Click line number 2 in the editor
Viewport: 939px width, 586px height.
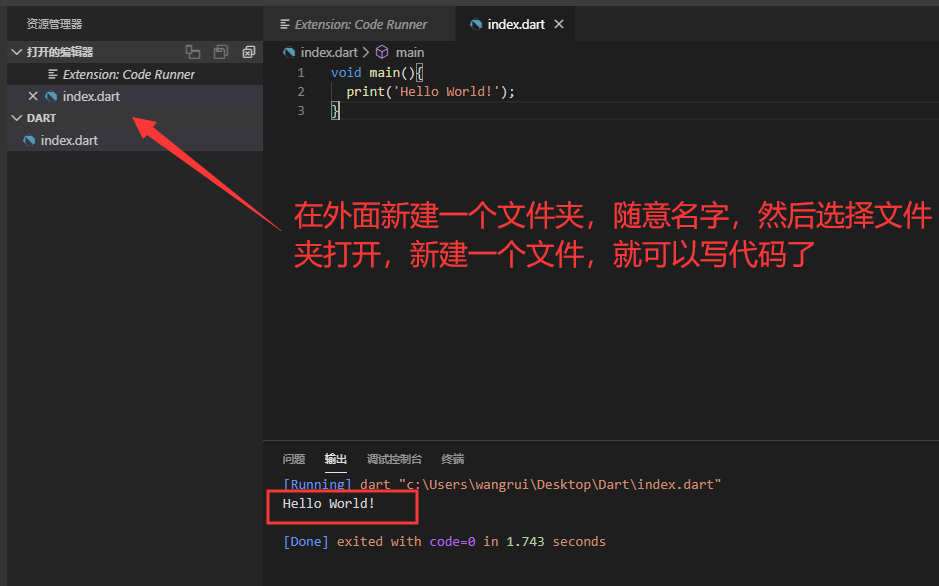tap(301, 92)
